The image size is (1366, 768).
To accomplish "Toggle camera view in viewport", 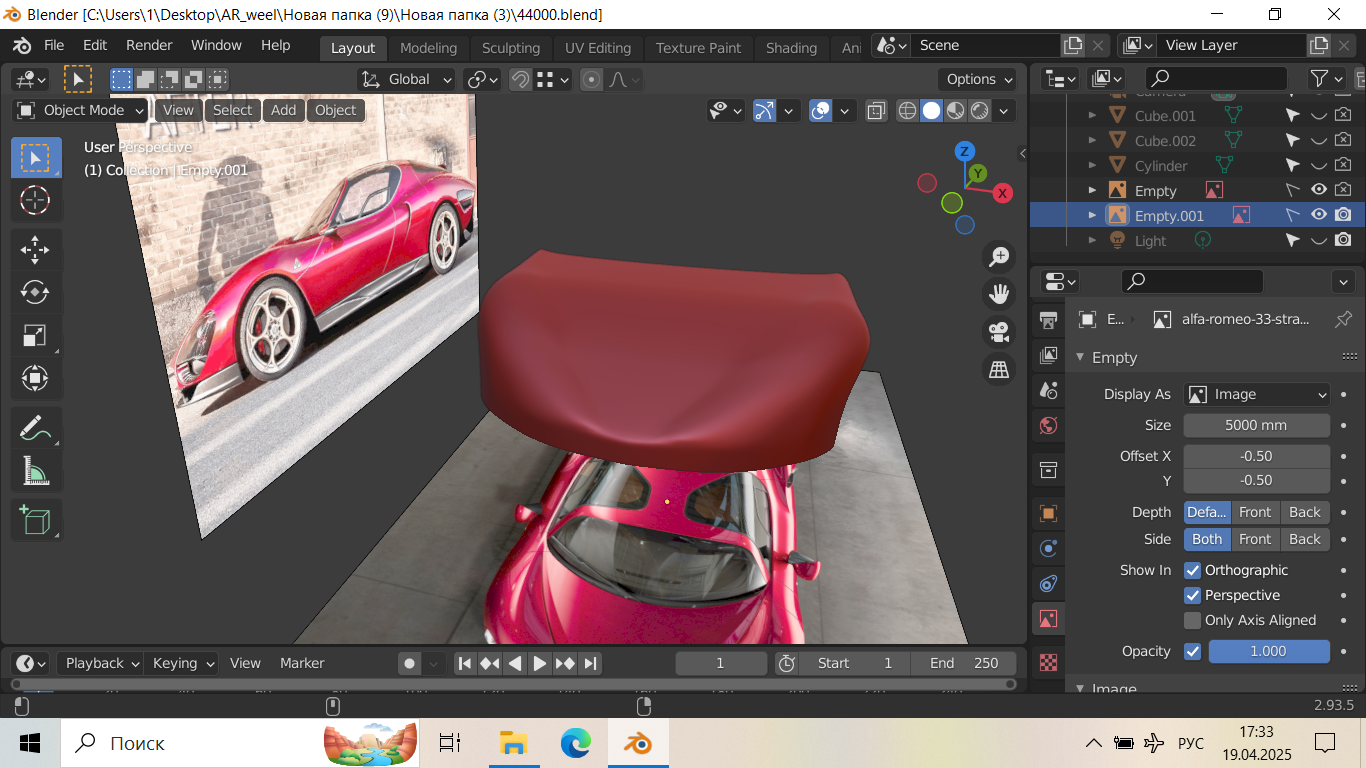I will tap(998, 332).
